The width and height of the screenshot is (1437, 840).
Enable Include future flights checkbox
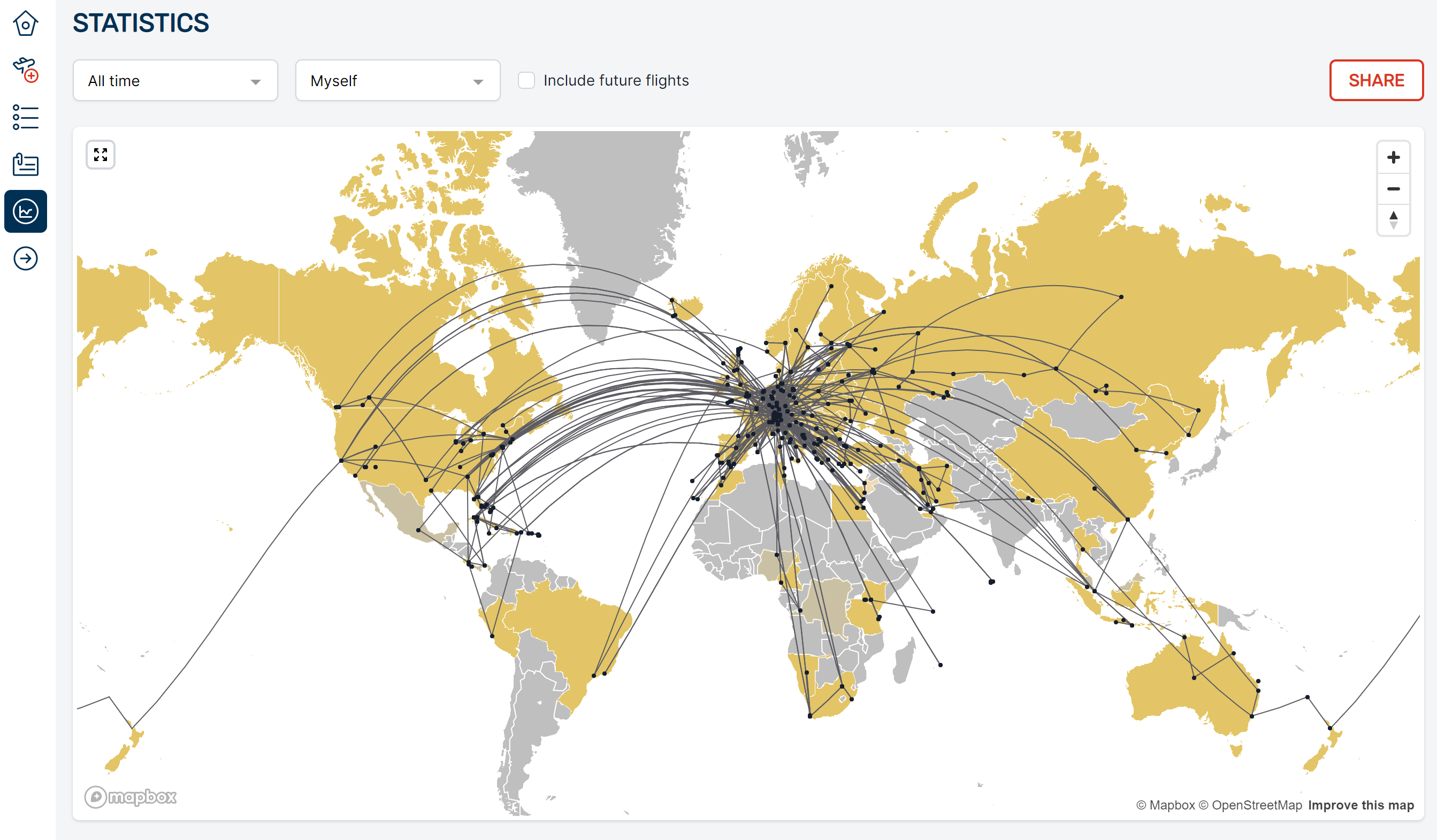tap(526, 80)
